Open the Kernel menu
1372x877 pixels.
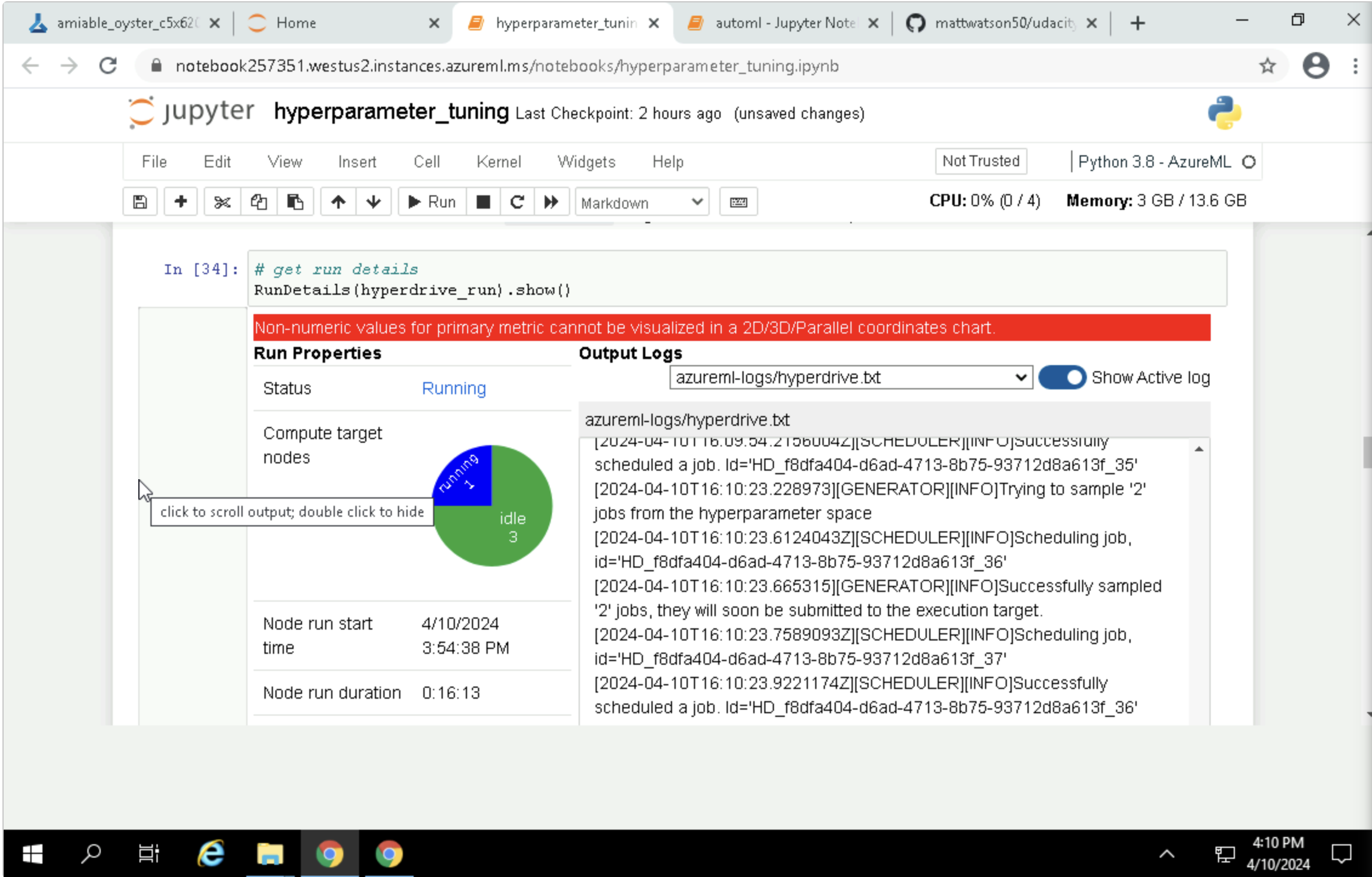(x=498, y=162)
